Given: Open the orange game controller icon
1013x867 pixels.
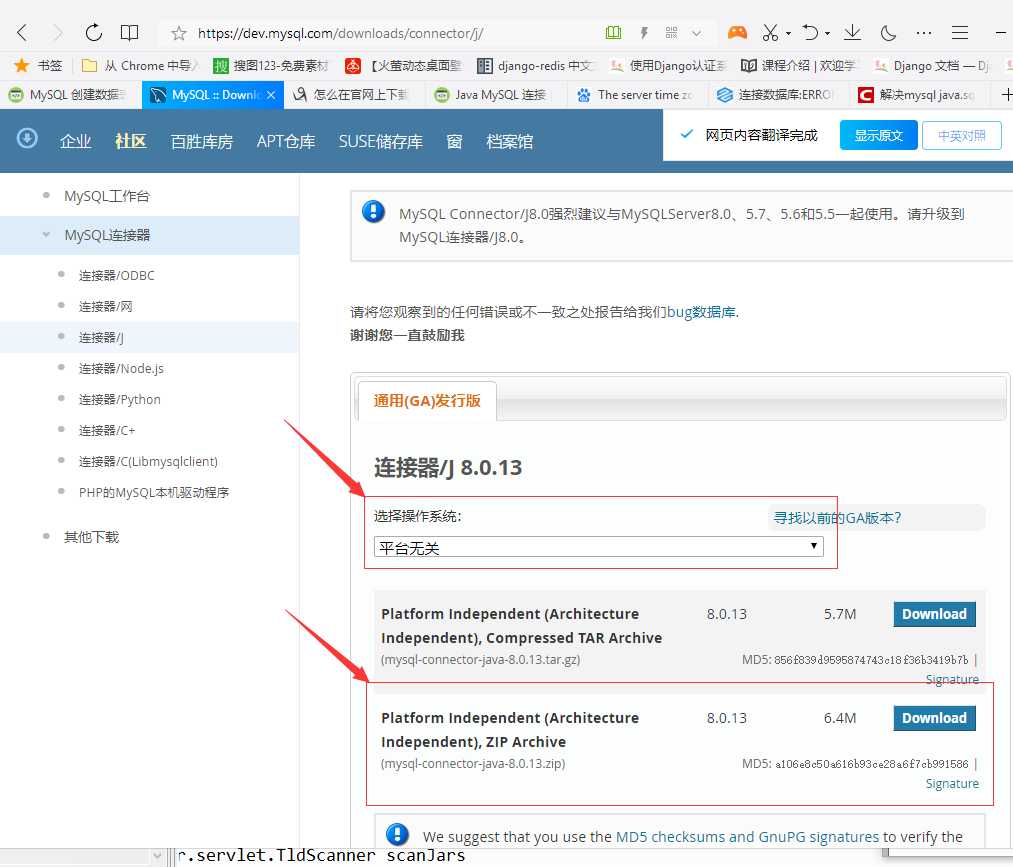Looking at the screenshot, I should click(737, 32).
